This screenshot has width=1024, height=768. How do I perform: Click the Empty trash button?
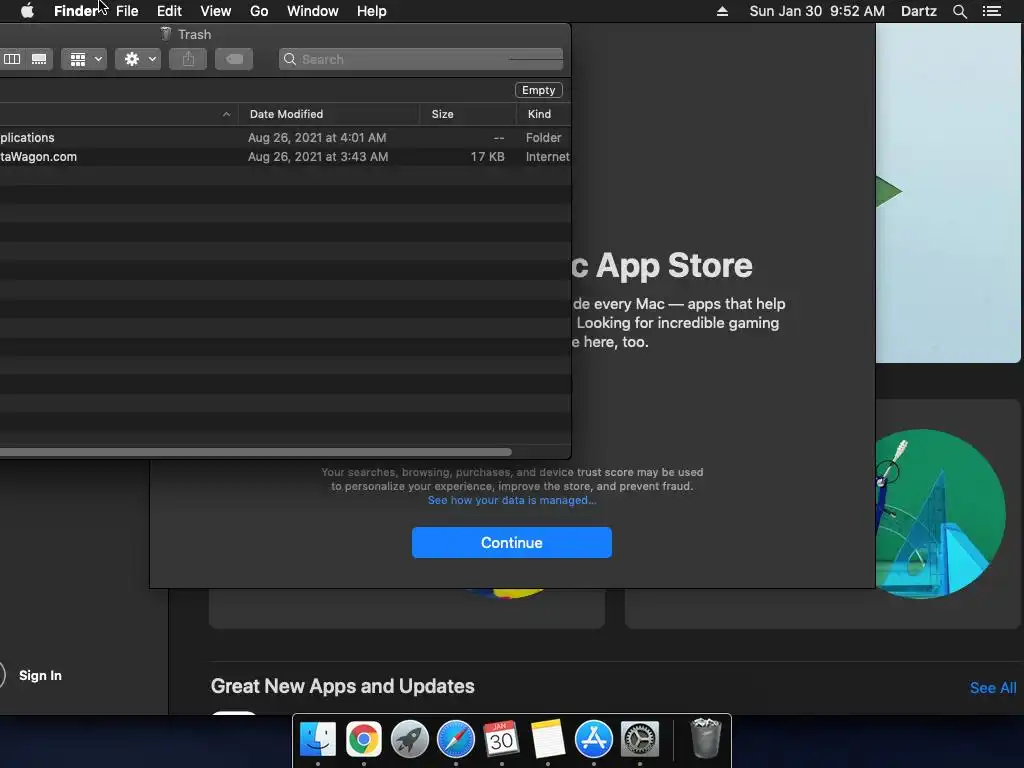point(539,90)
